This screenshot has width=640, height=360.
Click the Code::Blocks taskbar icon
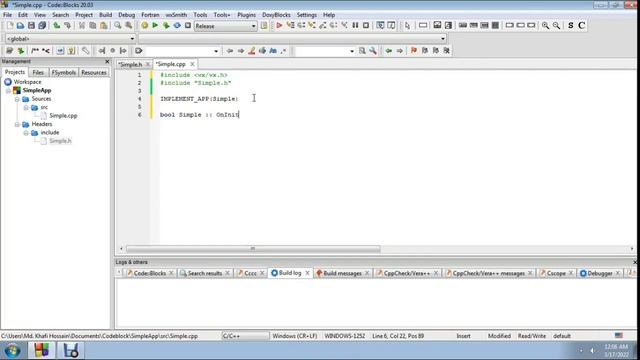point(41,351)
